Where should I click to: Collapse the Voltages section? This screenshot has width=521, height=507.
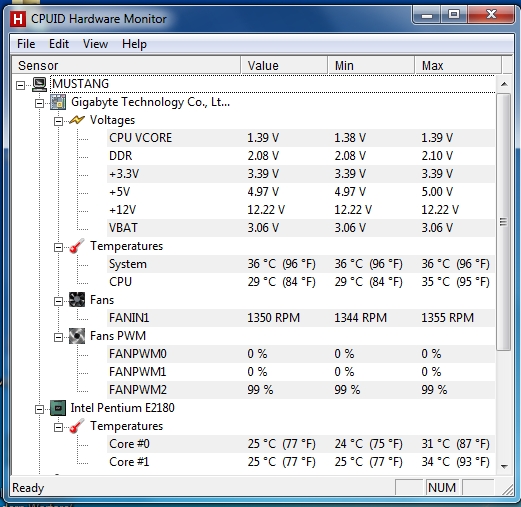coord(58,121)
